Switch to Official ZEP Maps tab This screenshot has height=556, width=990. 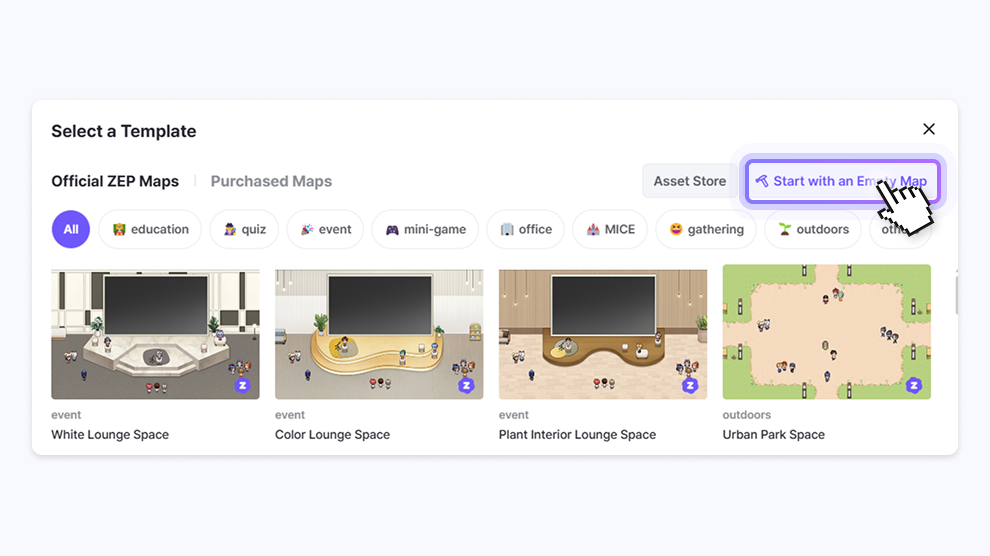point(115,181)
